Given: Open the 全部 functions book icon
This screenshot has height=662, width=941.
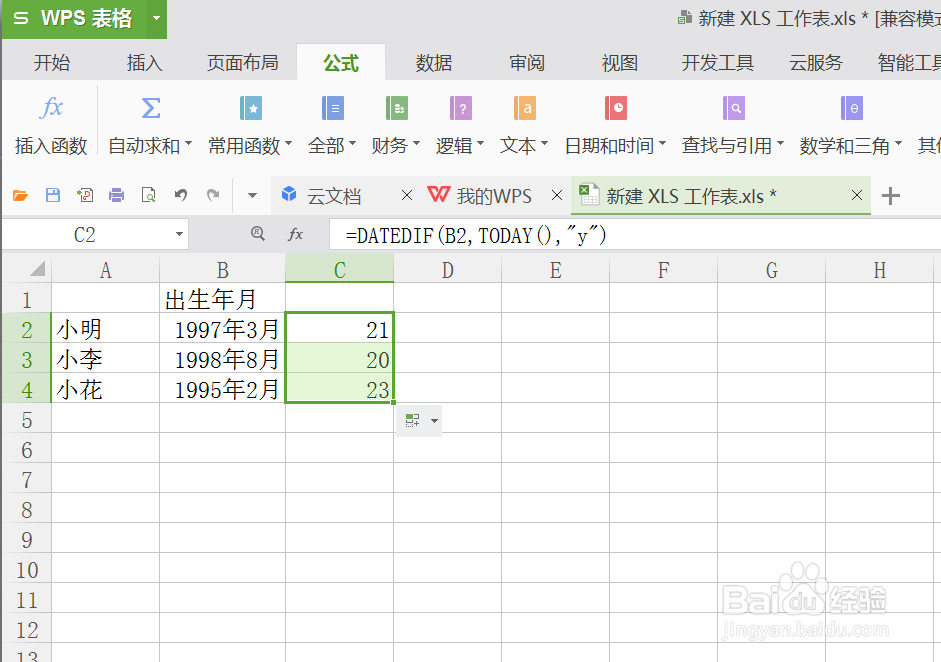Looking at the screenshot, I should (x=332, y=109).
